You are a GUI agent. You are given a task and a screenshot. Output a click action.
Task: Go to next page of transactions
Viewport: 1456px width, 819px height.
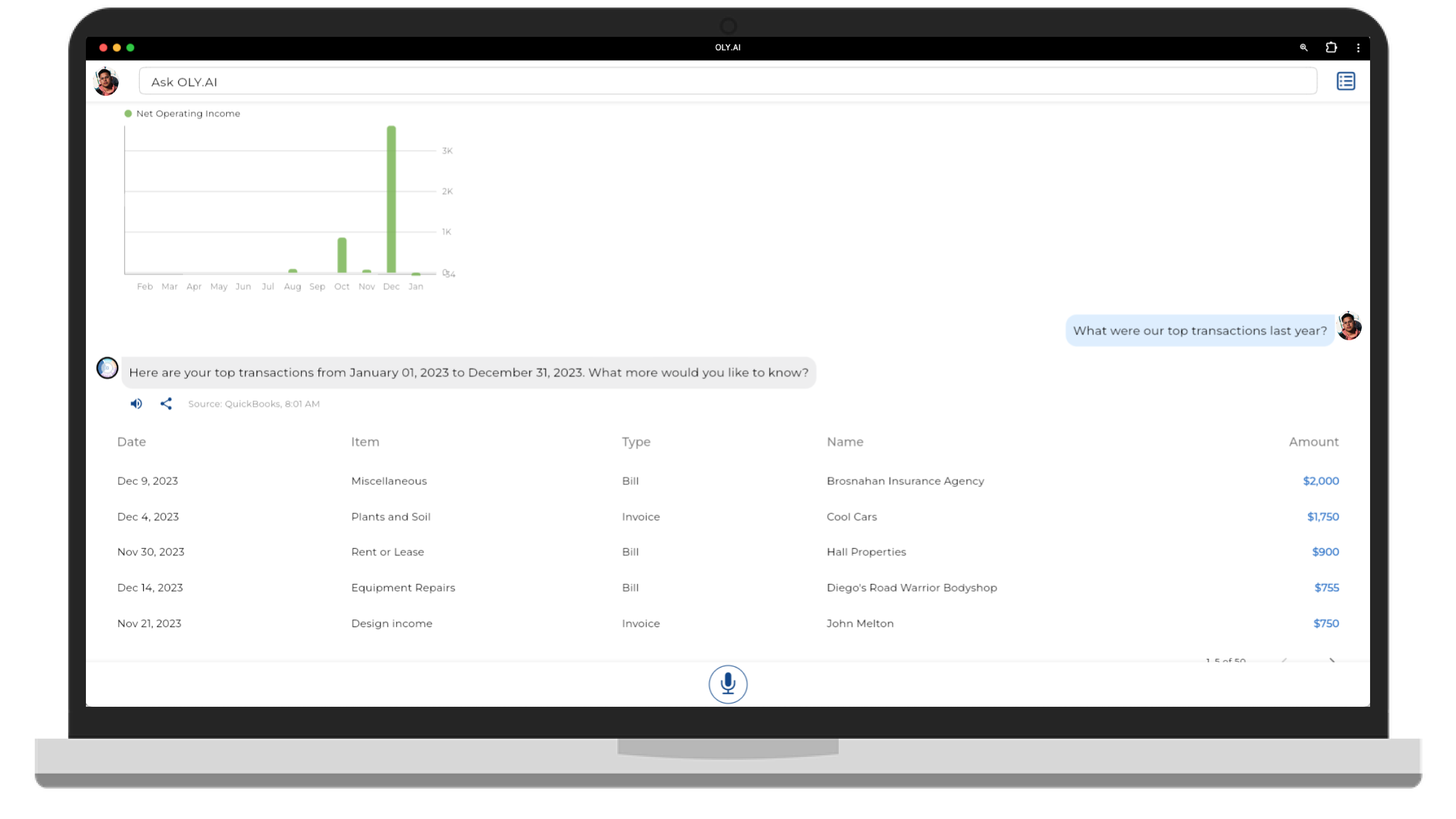tap(1332, 660)
